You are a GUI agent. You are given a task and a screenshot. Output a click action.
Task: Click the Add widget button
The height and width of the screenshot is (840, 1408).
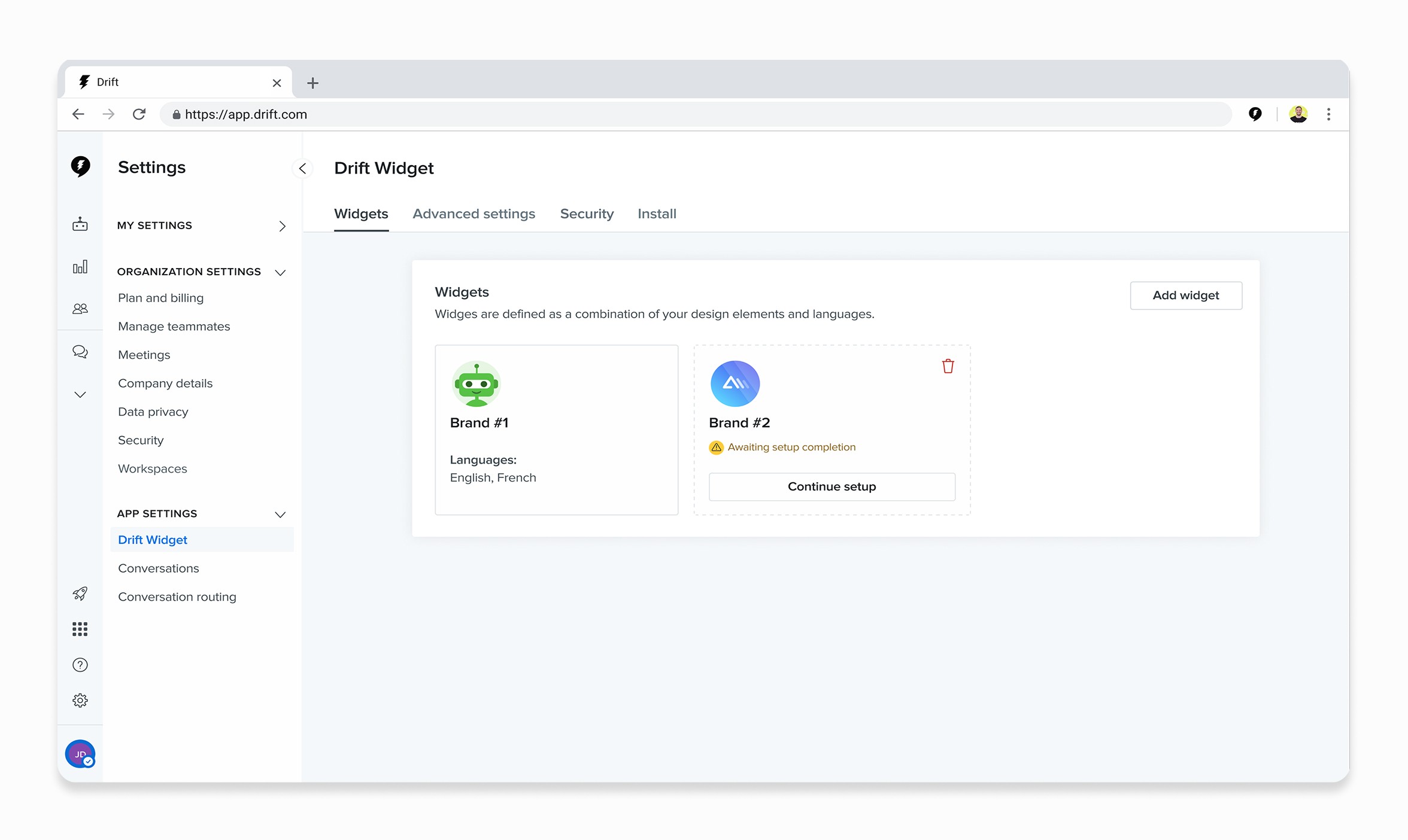pyautogui.click(x=1185, y=296)
